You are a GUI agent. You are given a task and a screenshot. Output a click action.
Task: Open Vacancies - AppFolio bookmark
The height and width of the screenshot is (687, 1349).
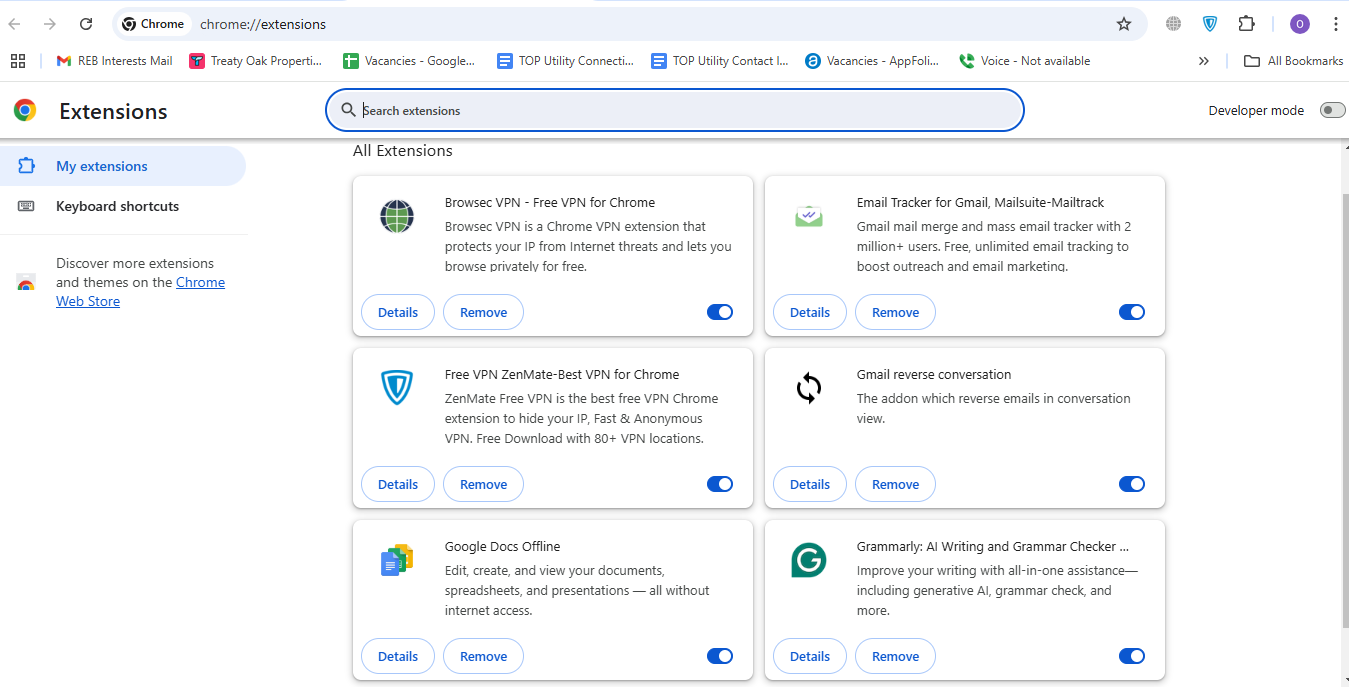click(x=872, y=61)
